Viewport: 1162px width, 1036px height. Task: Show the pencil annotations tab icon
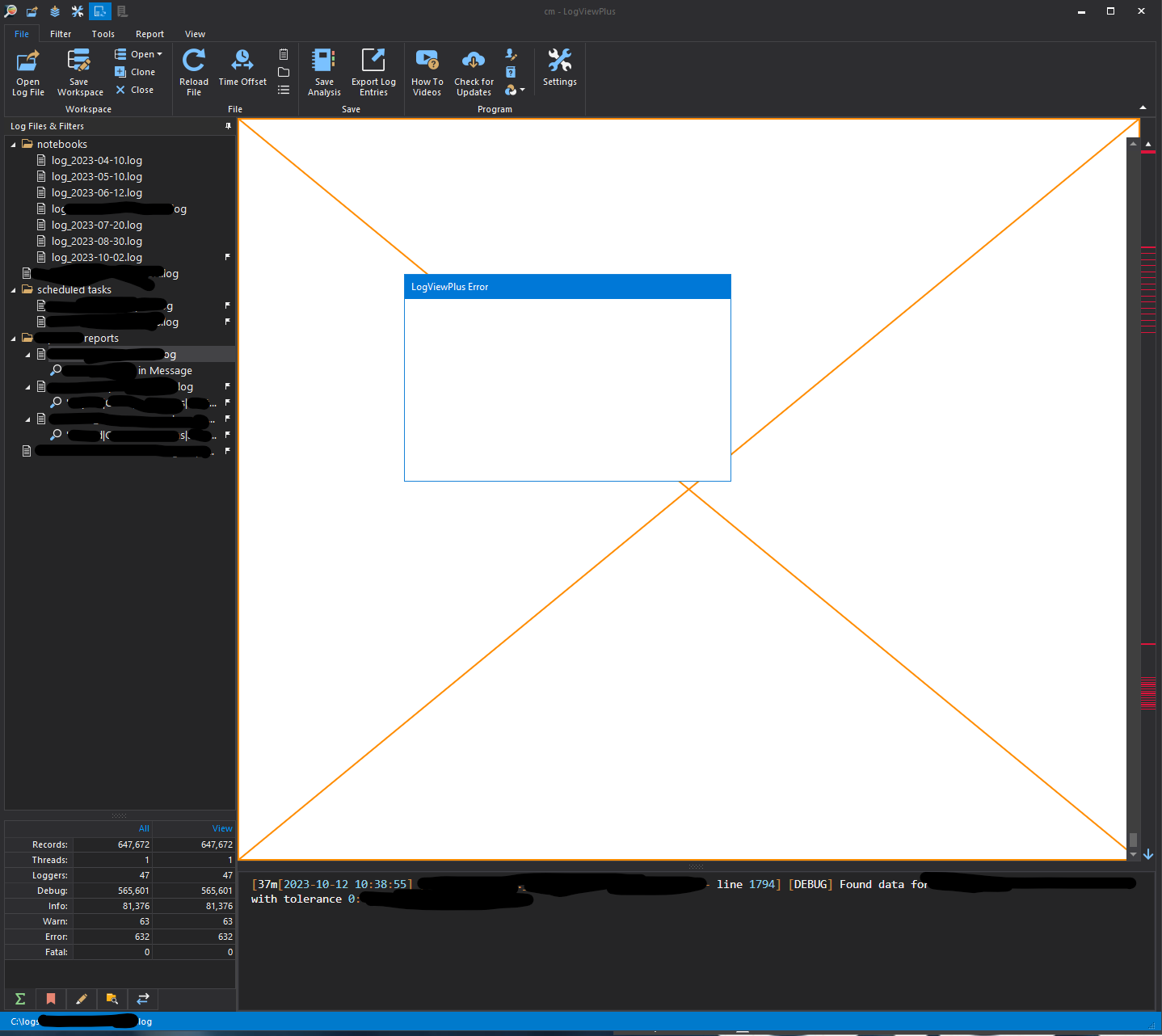coord(82,999)
